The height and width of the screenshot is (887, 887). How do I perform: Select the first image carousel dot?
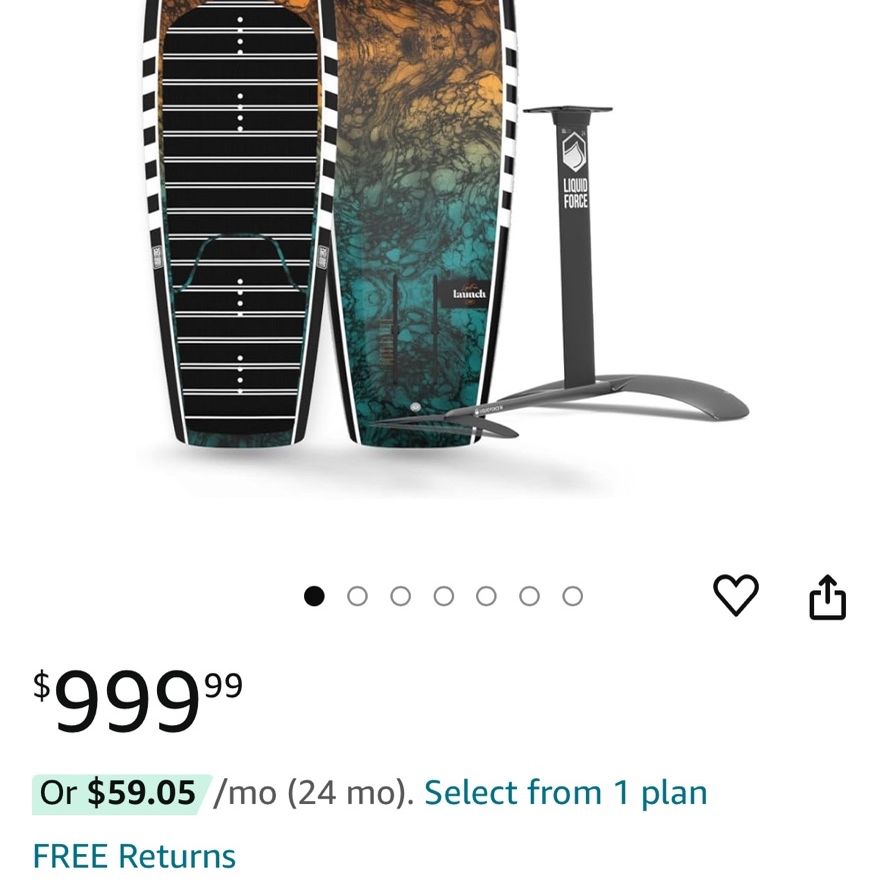tap(314, 596)
